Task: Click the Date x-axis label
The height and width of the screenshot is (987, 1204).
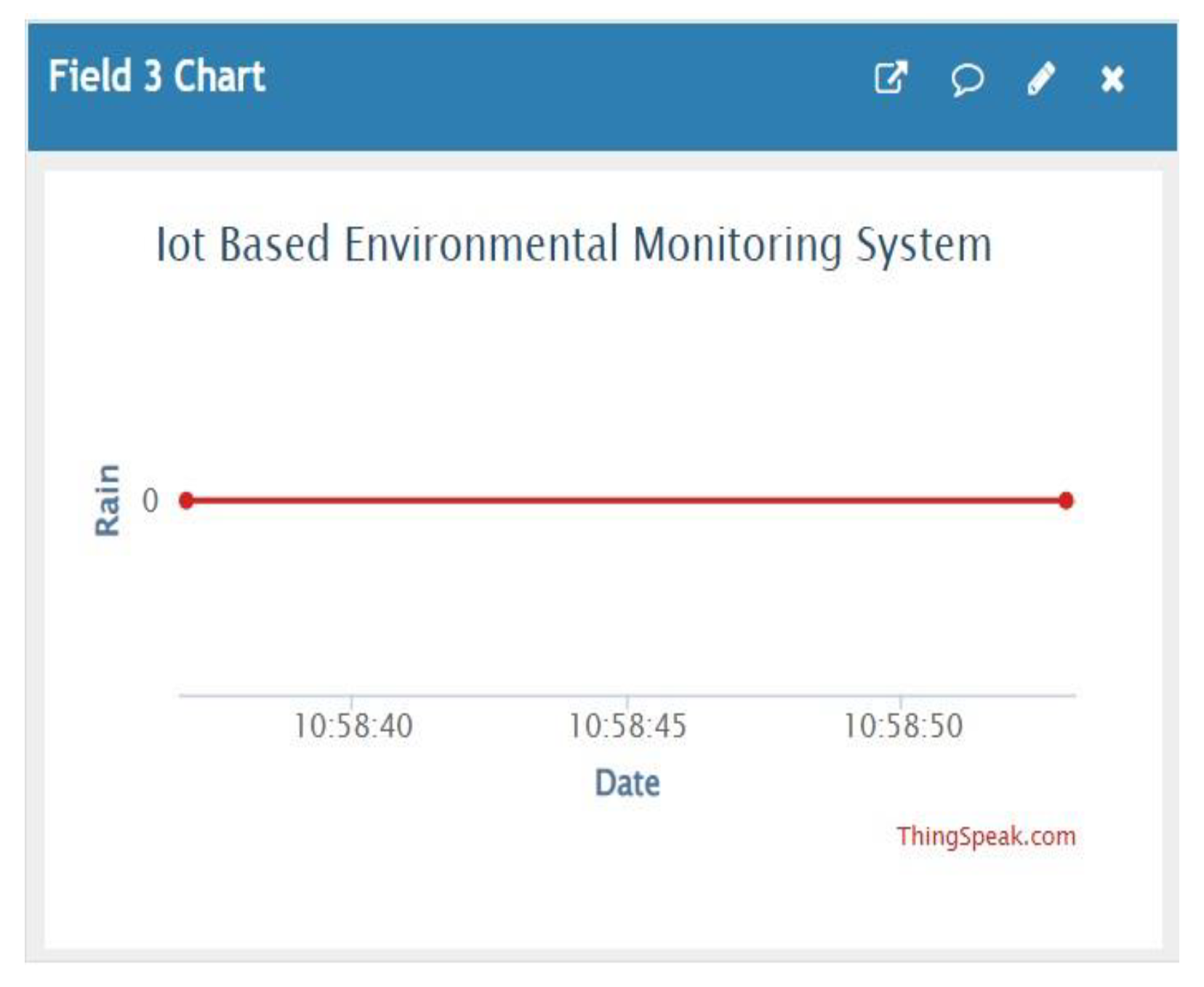Action: click(627, 783)
